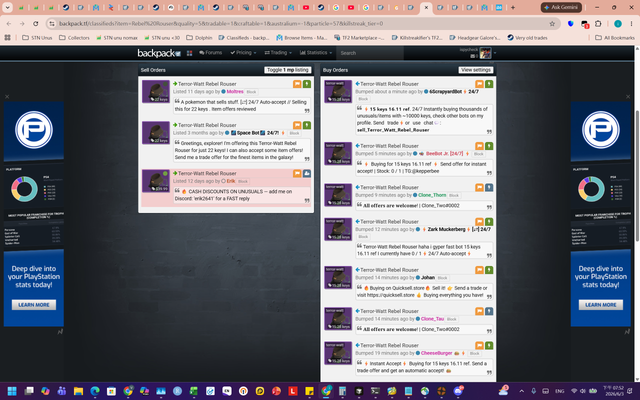Screen dimensions: 640x400
Task: Block user Erik
Action: tap(243, 181)
